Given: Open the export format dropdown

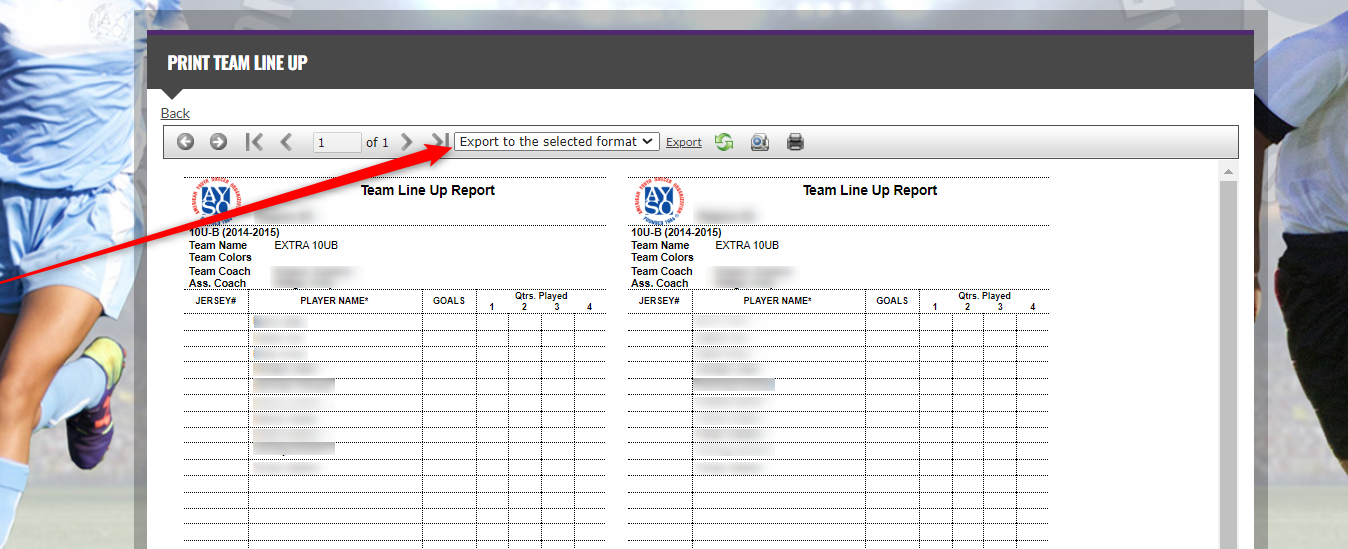Looking at the screenshot, I should point(556,142).
